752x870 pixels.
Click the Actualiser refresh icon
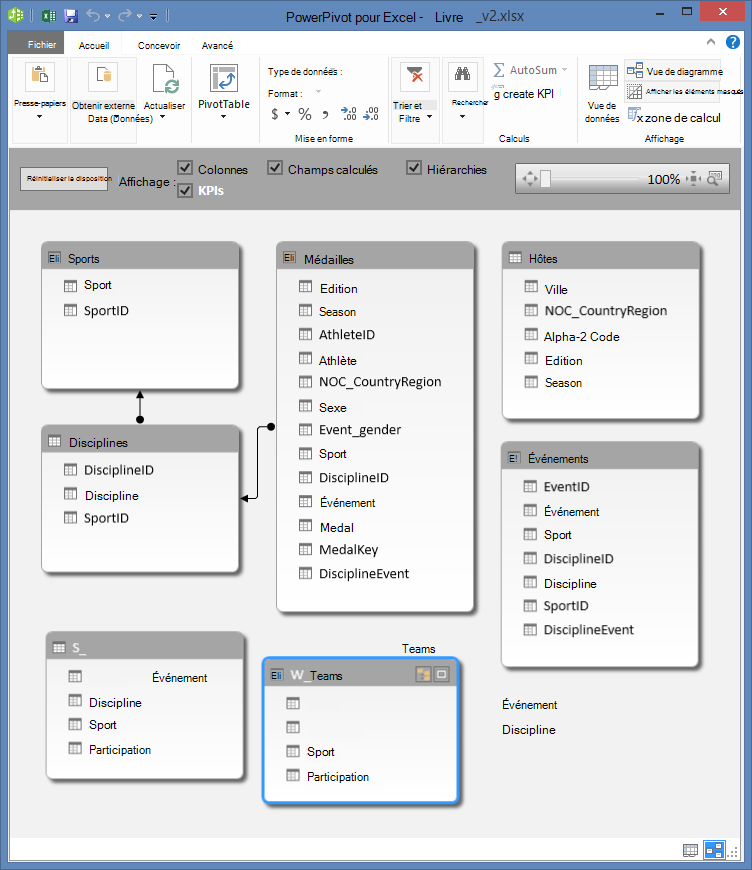click(165, 78)
